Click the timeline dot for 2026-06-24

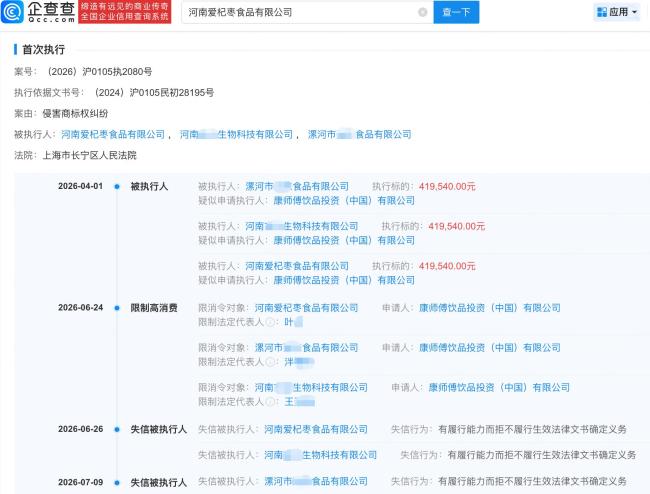tap(117, 308)
